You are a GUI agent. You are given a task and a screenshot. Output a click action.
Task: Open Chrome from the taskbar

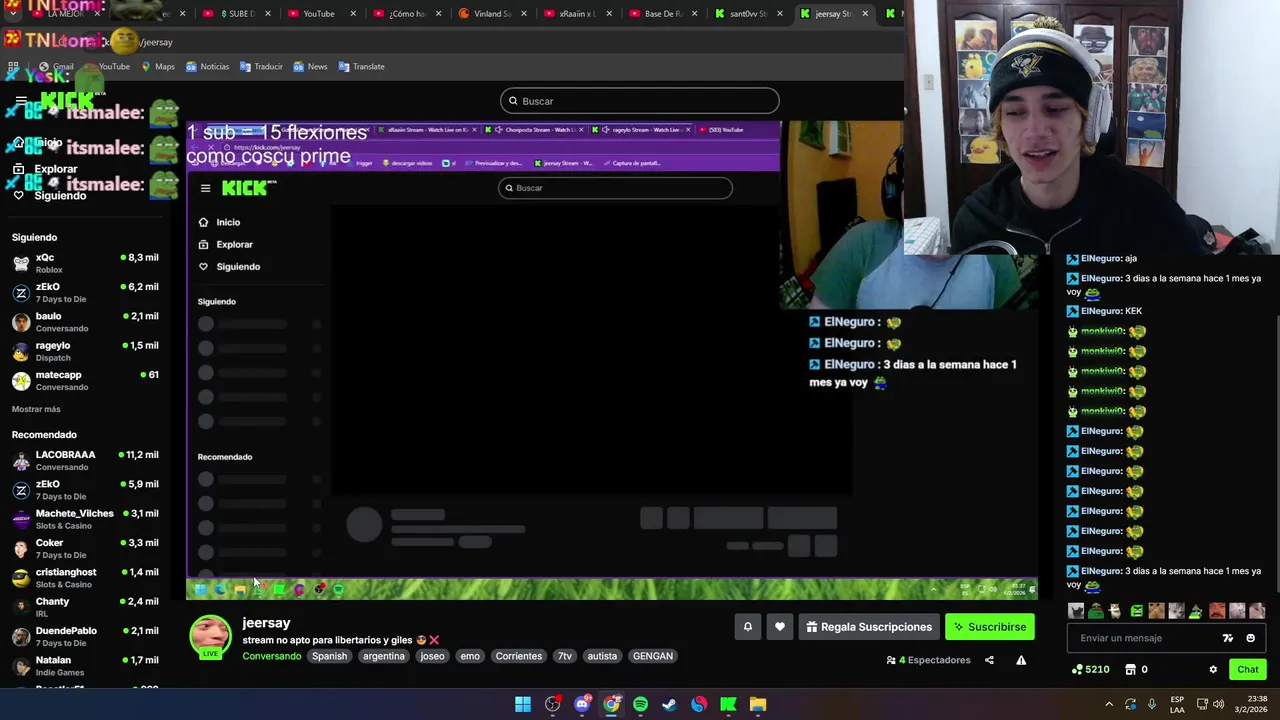coord(611,705)
